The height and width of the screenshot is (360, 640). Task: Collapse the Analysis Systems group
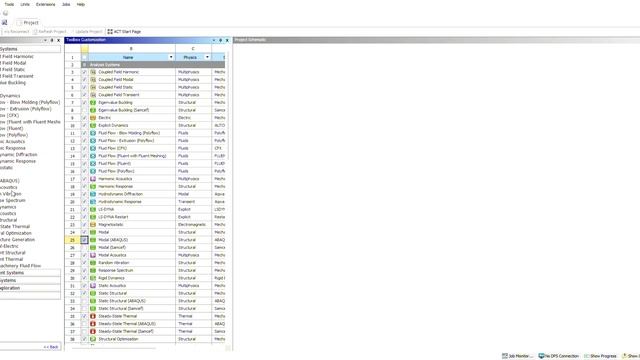coord(84,64)
